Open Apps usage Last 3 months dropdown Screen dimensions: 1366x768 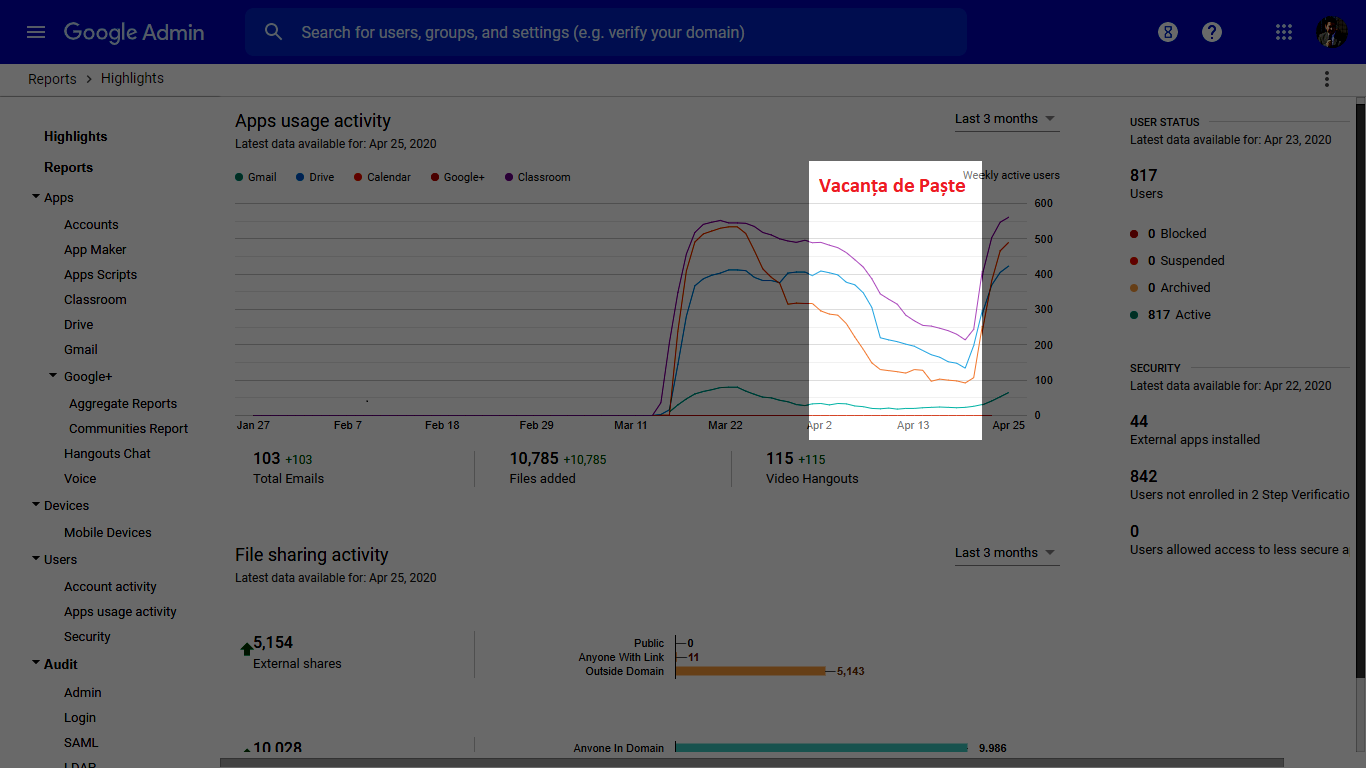pyautogui.click(x=1005, y=119)
